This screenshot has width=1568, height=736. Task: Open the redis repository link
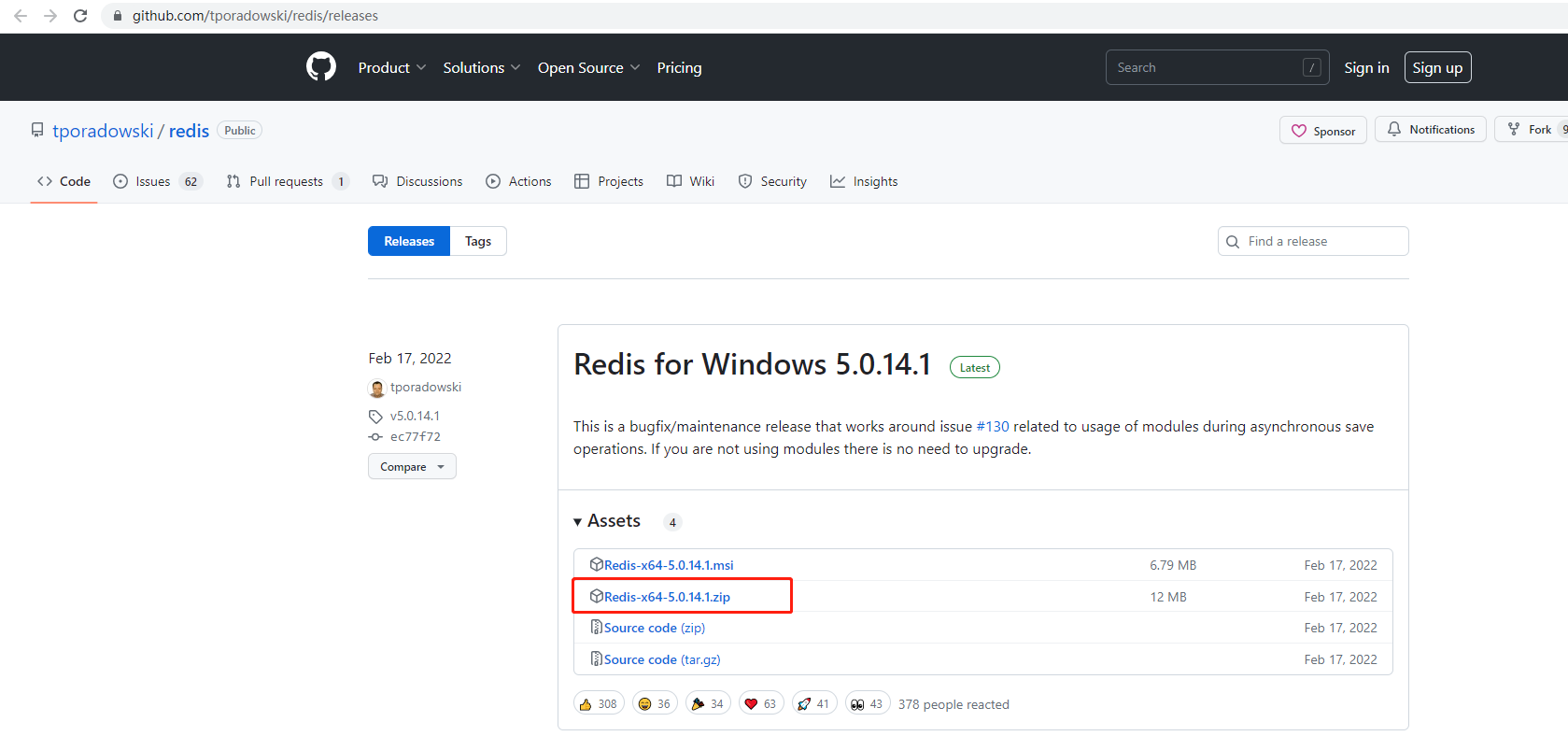point(189,131)
